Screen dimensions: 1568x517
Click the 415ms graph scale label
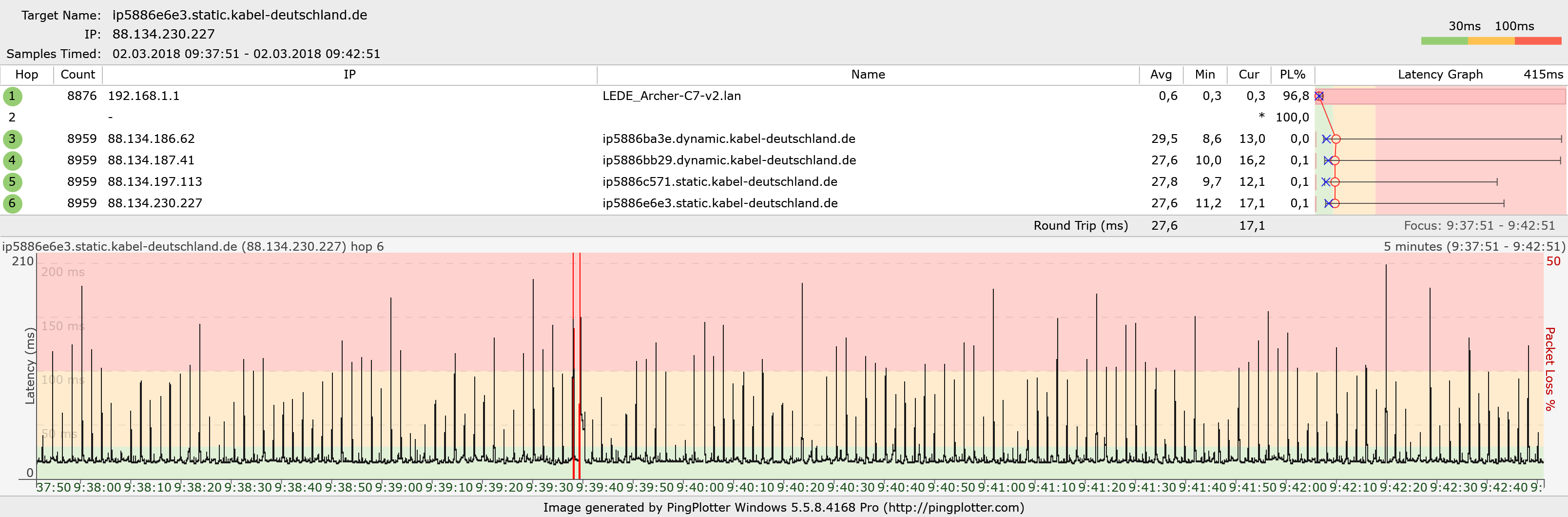1543,74
